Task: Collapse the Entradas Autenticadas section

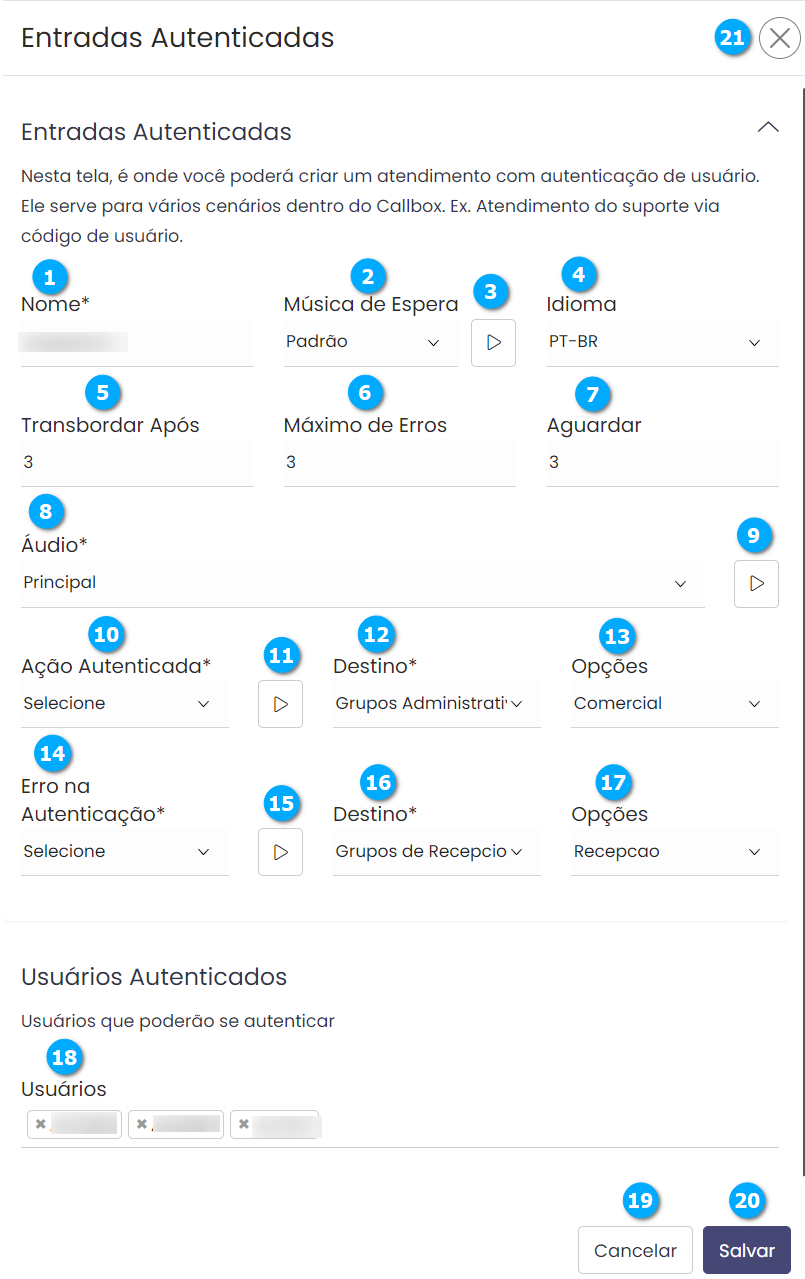Action: point(768,127)
